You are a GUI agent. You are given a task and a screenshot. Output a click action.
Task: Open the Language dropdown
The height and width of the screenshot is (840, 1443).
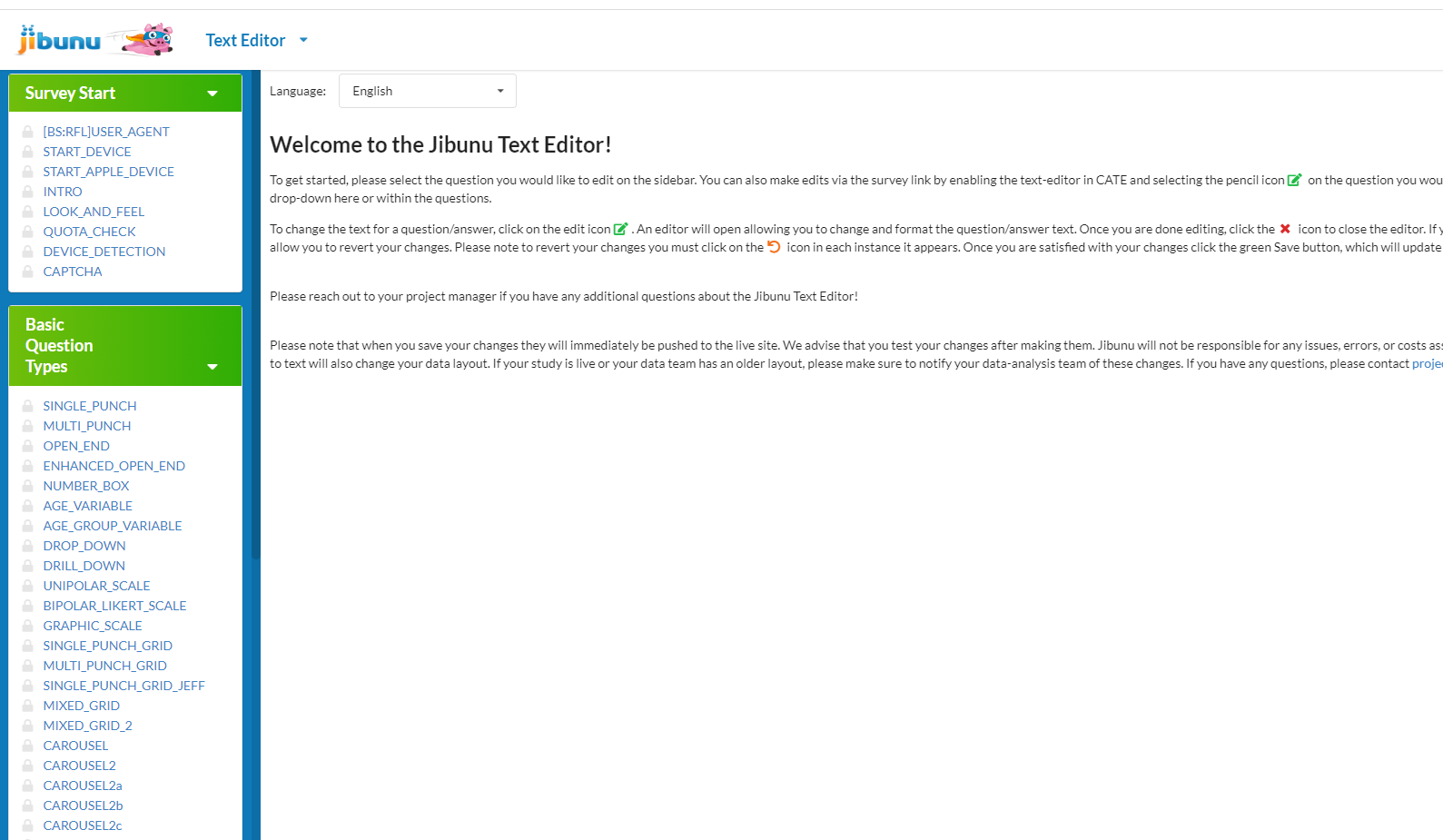[x=427, y=91]
